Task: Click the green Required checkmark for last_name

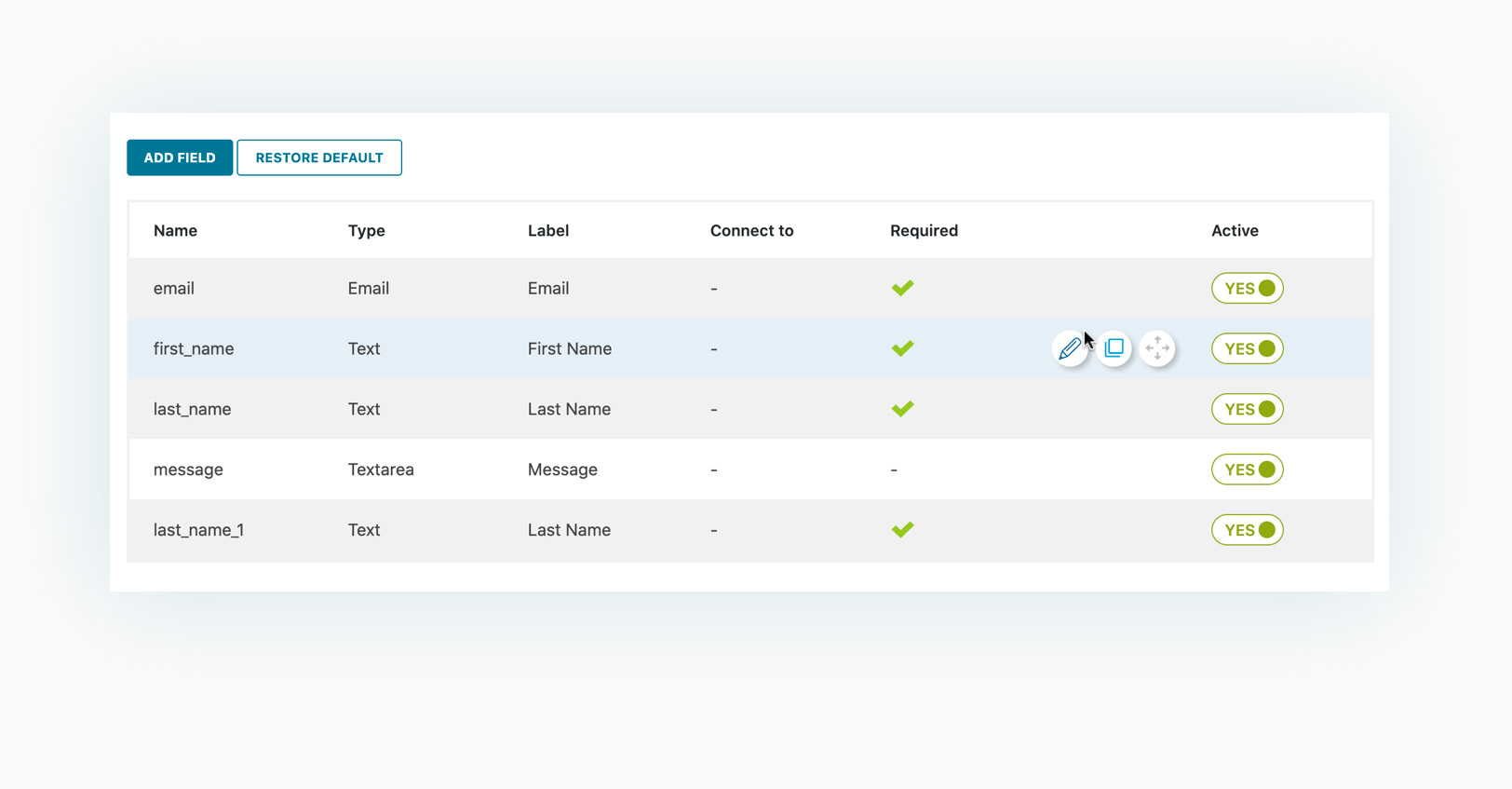Action: 902,409
